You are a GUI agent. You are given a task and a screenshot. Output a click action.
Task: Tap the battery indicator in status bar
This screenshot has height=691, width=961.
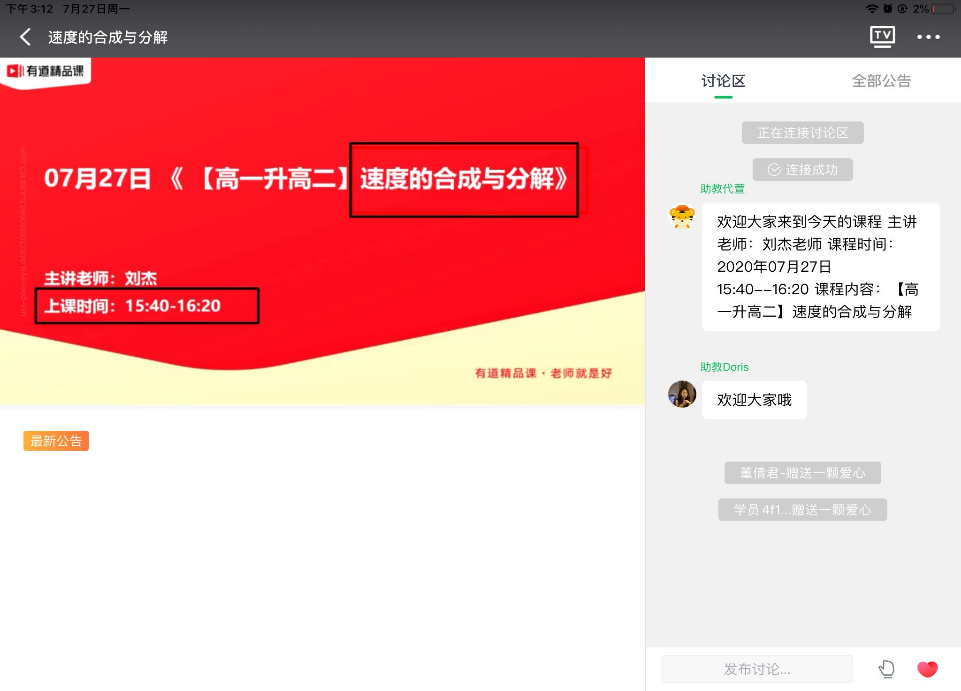point(943,8)
